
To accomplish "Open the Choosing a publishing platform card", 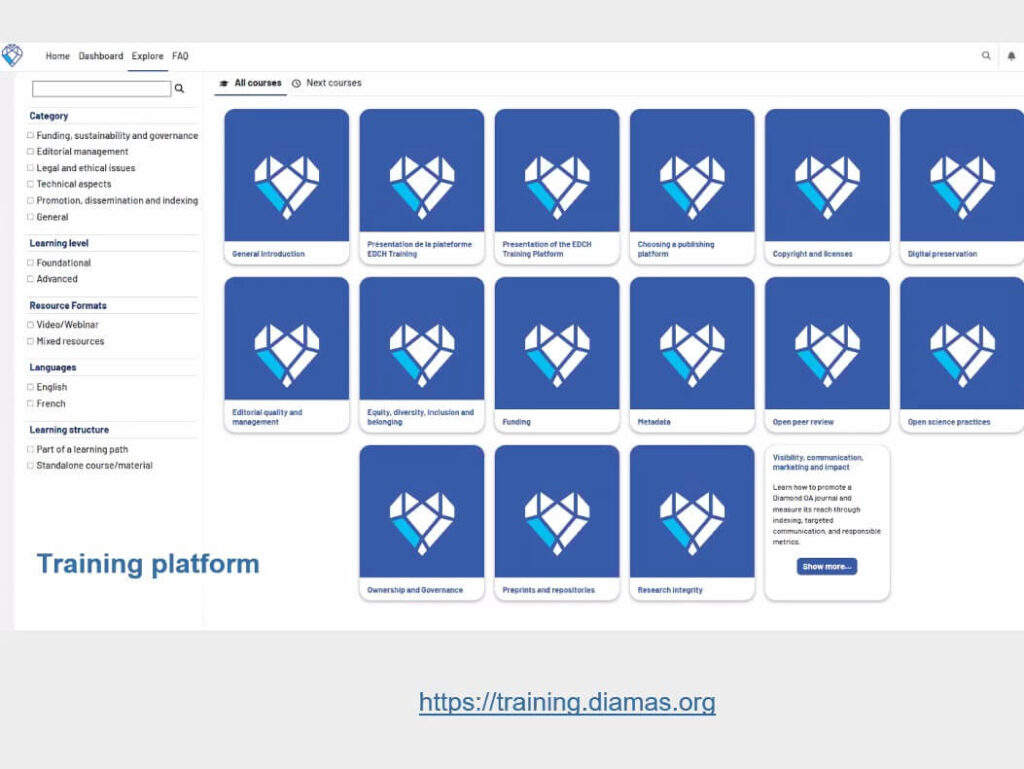I will point(692,186).
